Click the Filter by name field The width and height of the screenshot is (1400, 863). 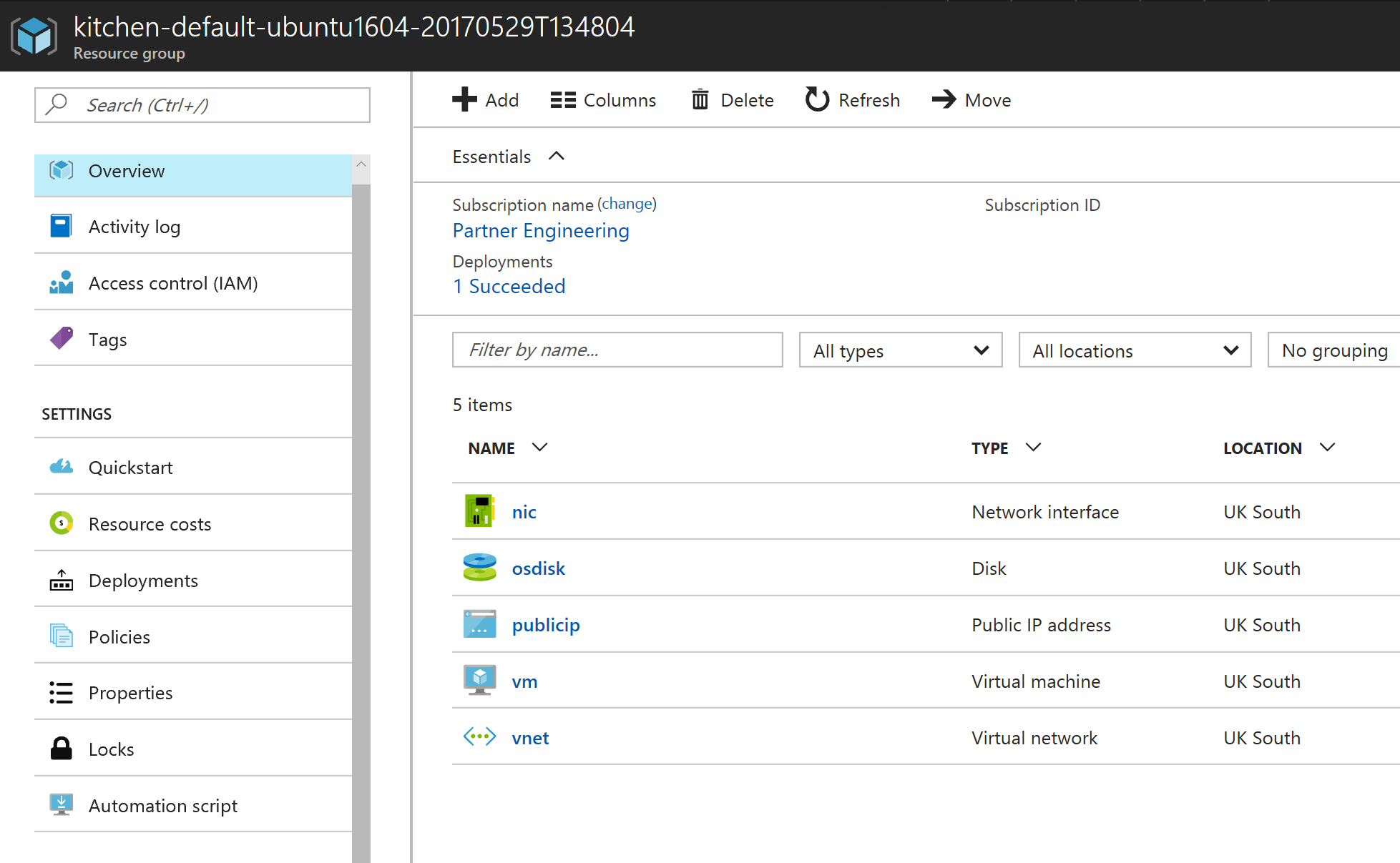tap(617, 350)
